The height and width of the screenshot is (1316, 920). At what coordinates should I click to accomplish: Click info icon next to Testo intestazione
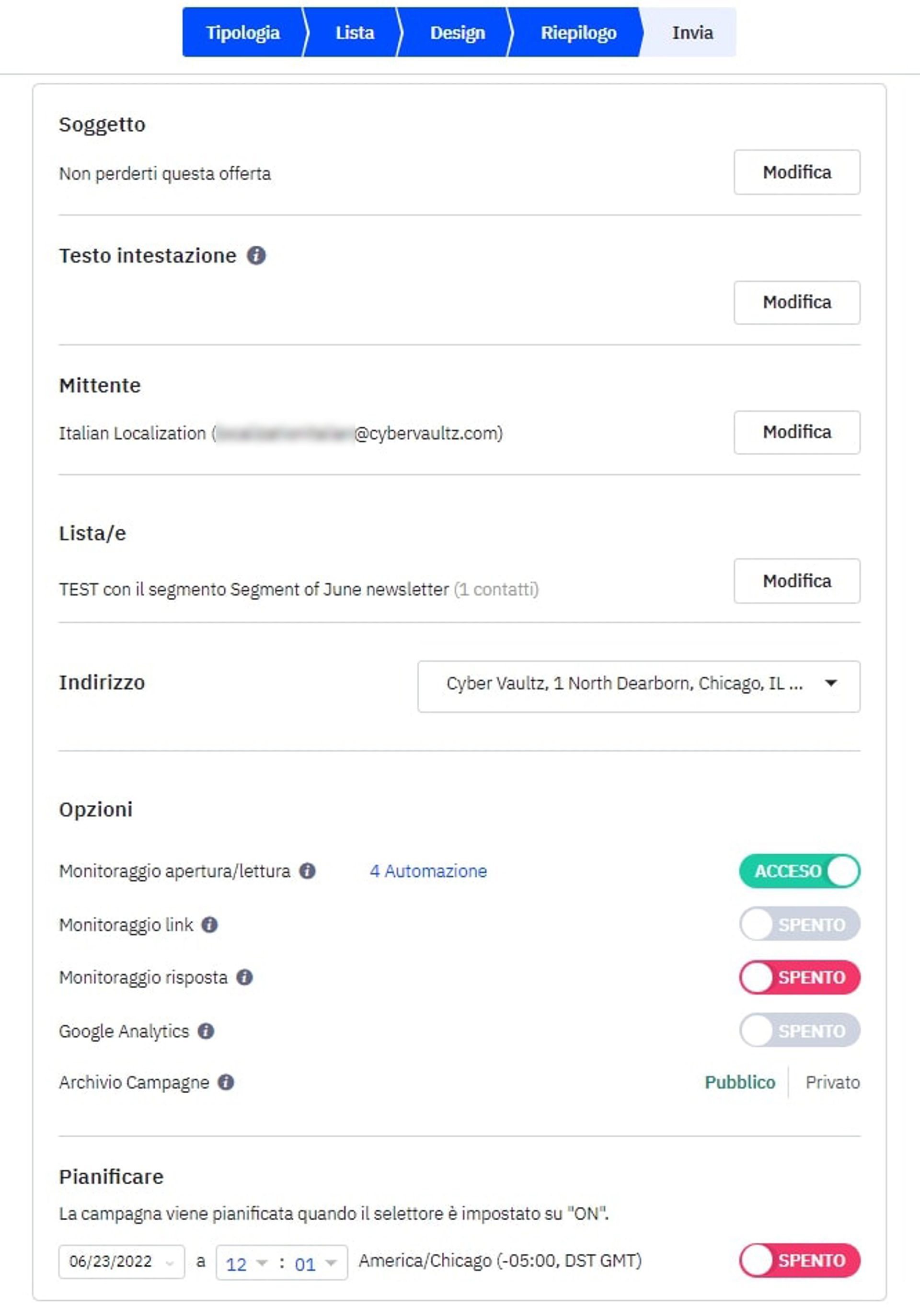click(256, 255)
